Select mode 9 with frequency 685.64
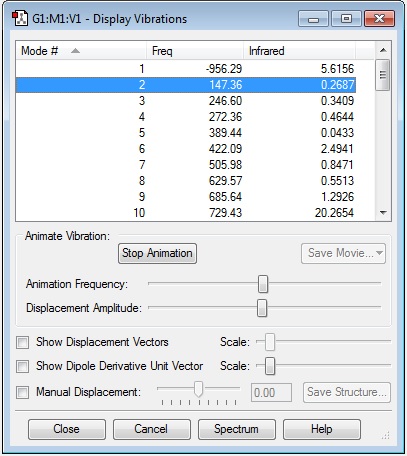 [186, 197]
